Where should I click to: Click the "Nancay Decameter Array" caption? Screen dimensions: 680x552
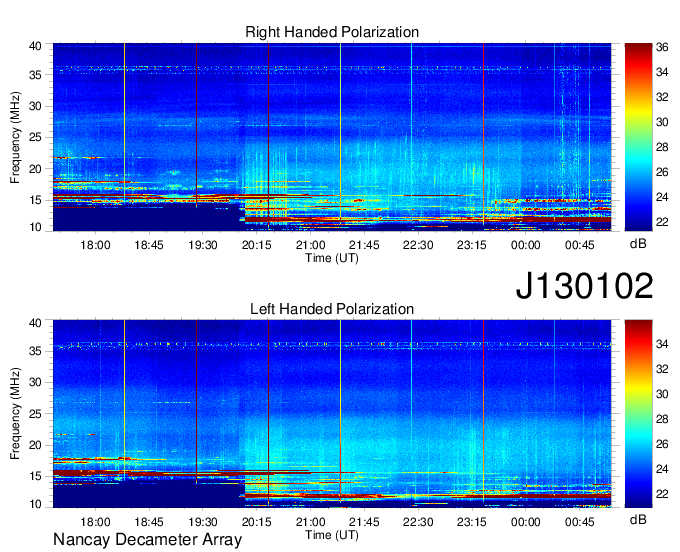coord(147,540)
